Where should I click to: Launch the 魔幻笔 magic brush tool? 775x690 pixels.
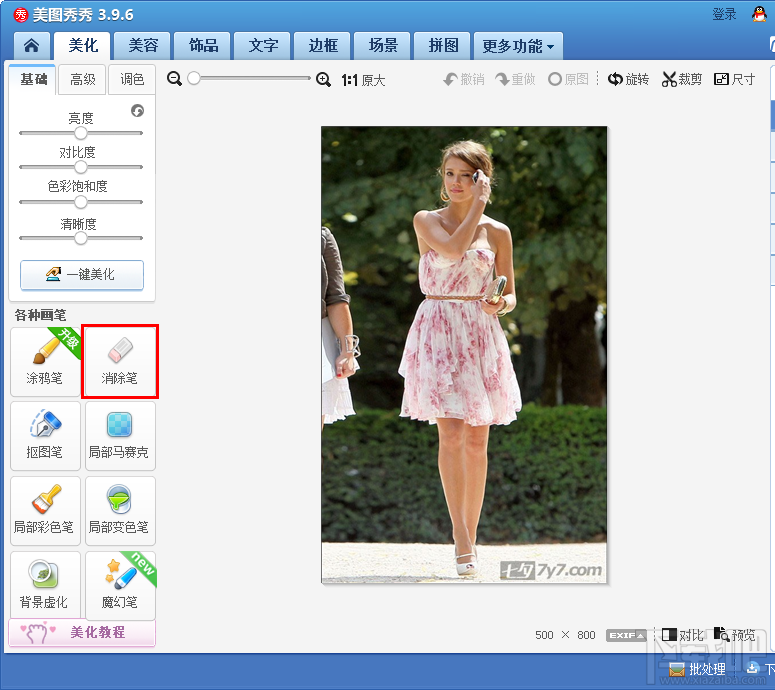(119, 585)
